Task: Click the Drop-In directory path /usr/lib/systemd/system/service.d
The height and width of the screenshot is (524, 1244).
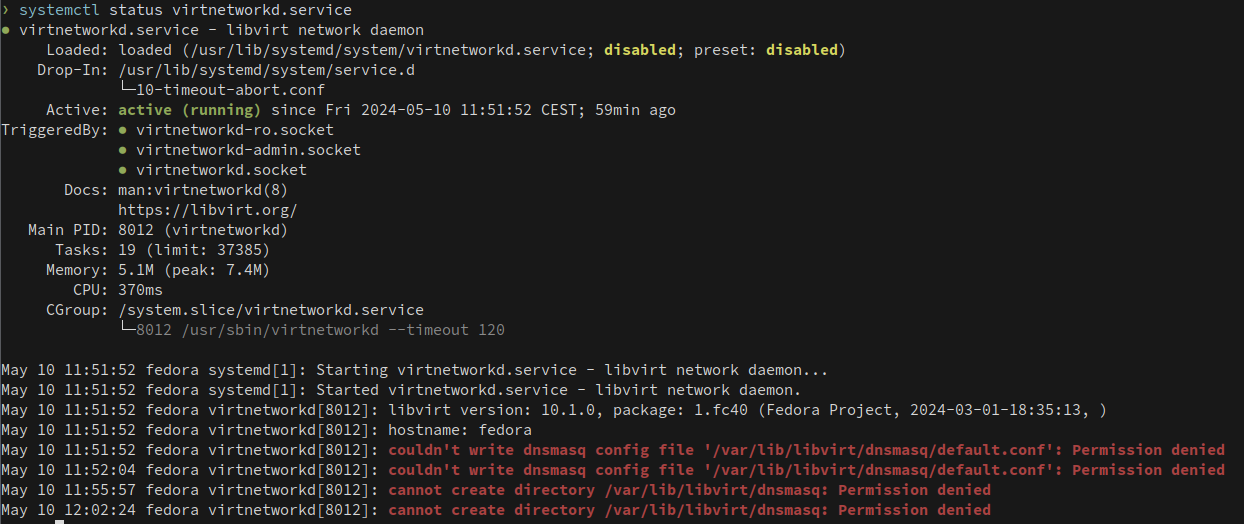Action: [x=266, y=70]
